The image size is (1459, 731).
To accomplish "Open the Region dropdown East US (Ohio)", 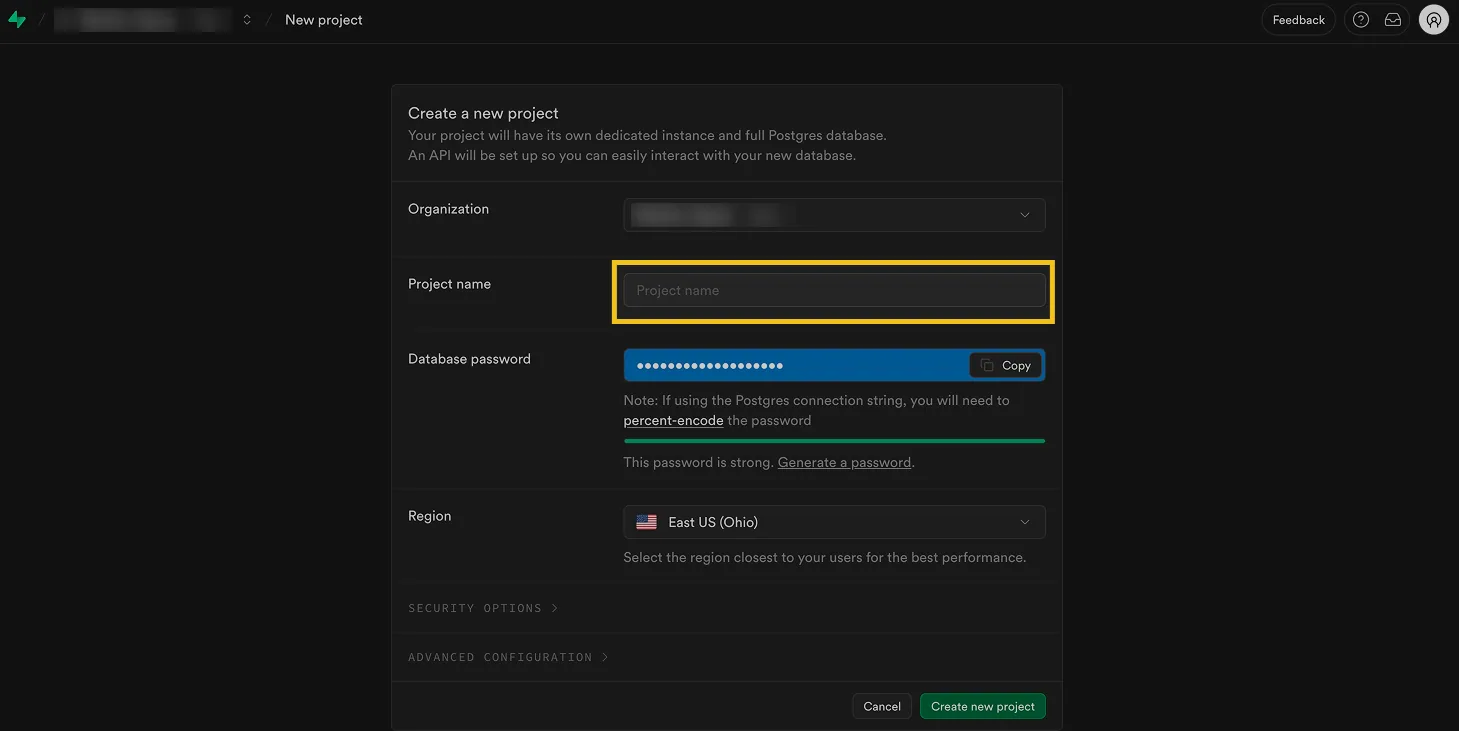I will 834,522.
